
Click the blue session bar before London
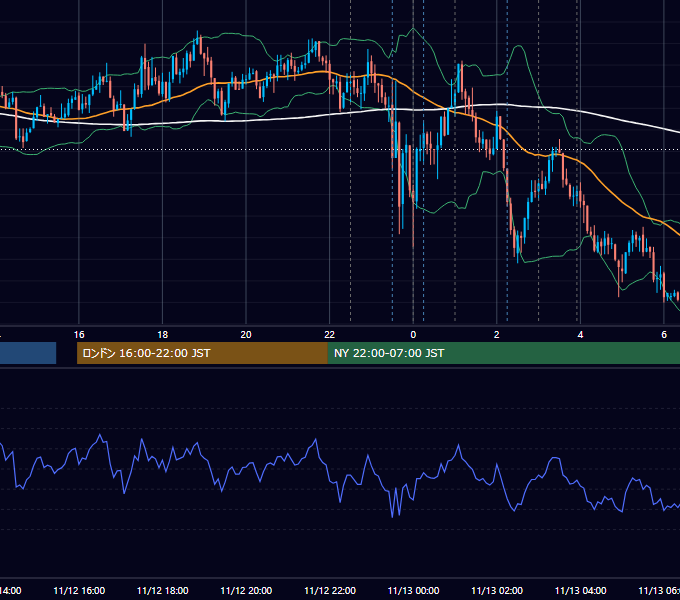[28, 353]
